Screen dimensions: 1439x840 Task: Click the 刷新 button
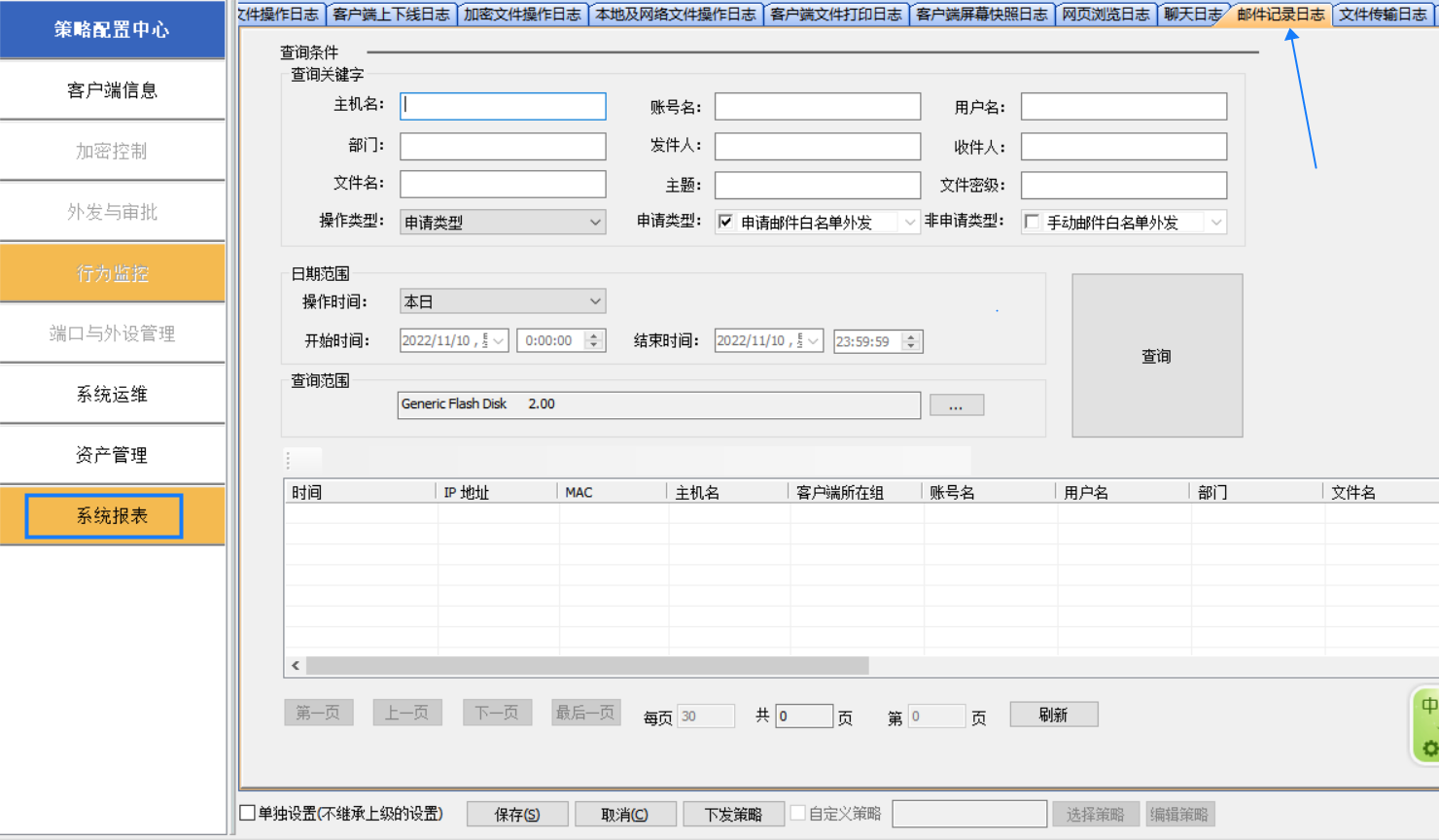click(x=1053, y=715)
